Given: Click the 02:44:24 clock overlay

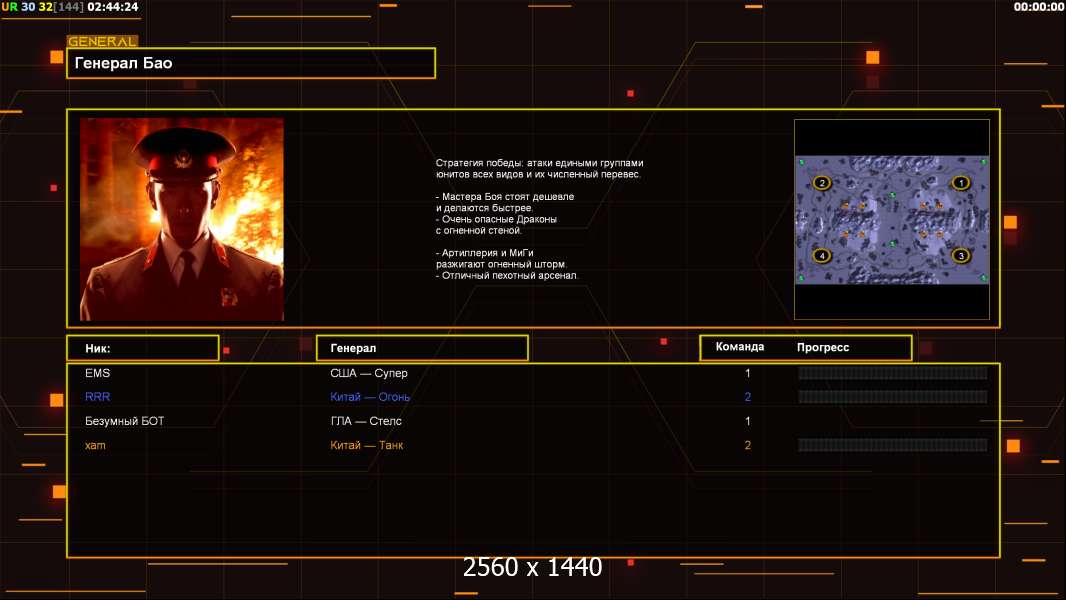Looking at the screenshot, I should pyautogui.click(x=113, y=7).
